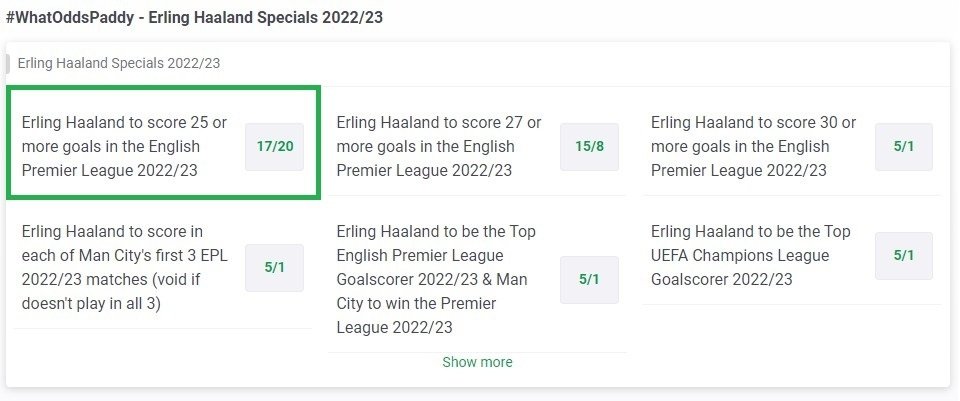Image resolution: width=960 pixels, height=401 pixels.
Task: Click the grey marker beside the section header
Action: point(8,63)
